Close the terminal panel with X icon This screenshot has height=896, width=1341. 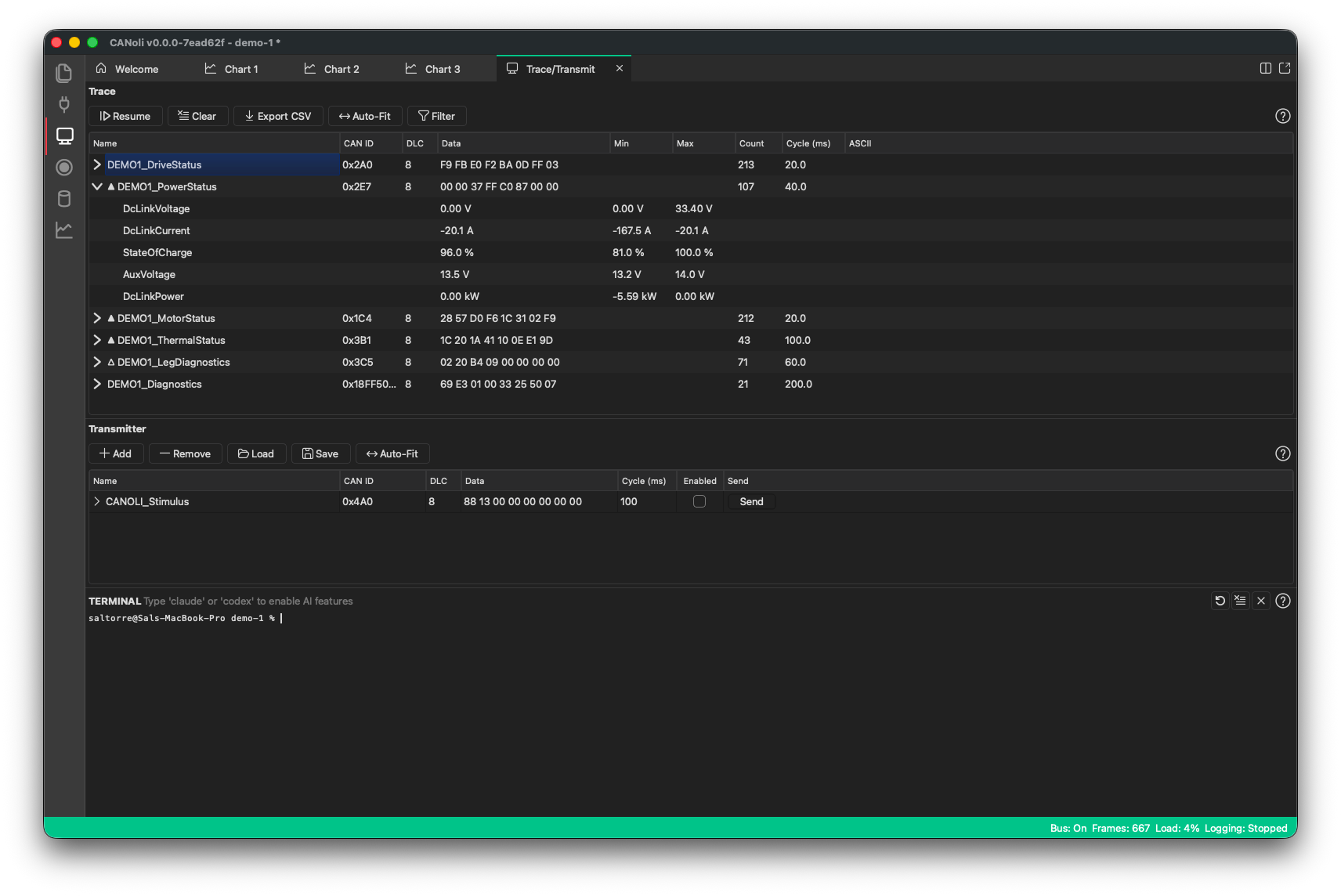click(1260, 601)
